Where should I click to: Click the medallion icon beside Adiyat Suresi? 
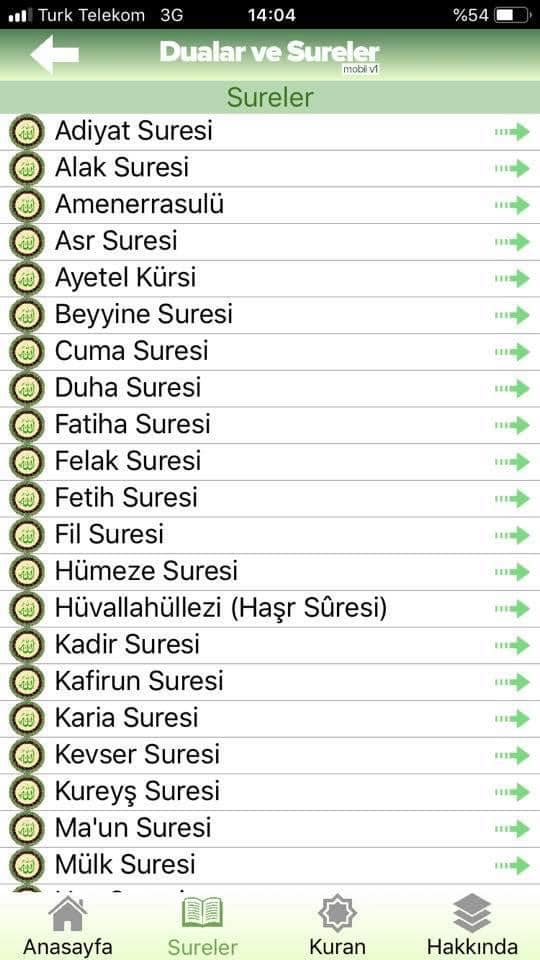(26, 132)
